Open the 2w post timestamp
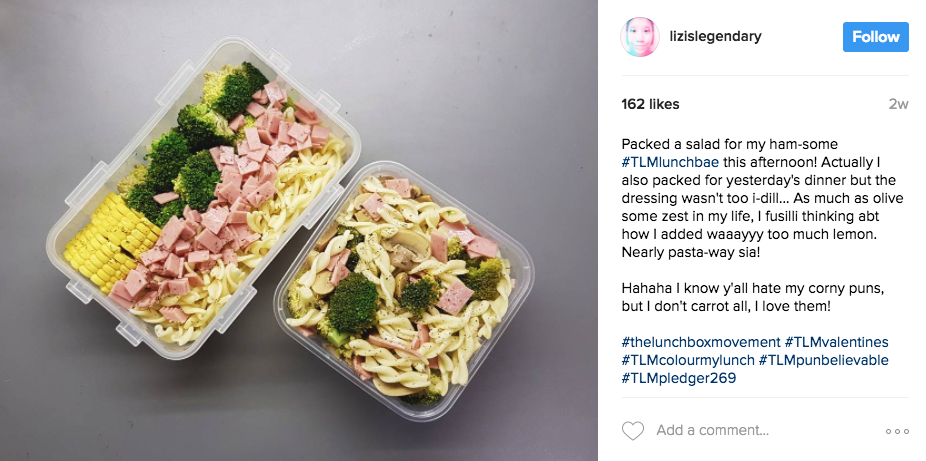The image size is (926, 461). [x=898, y=104]
